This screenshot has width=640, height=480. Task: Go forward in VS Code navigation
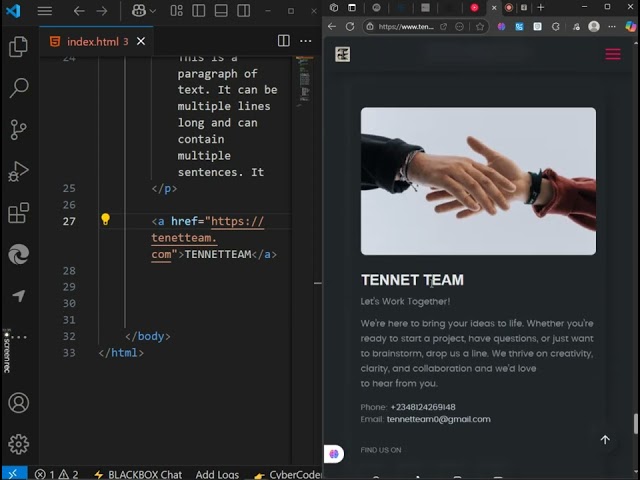point(102,11)
